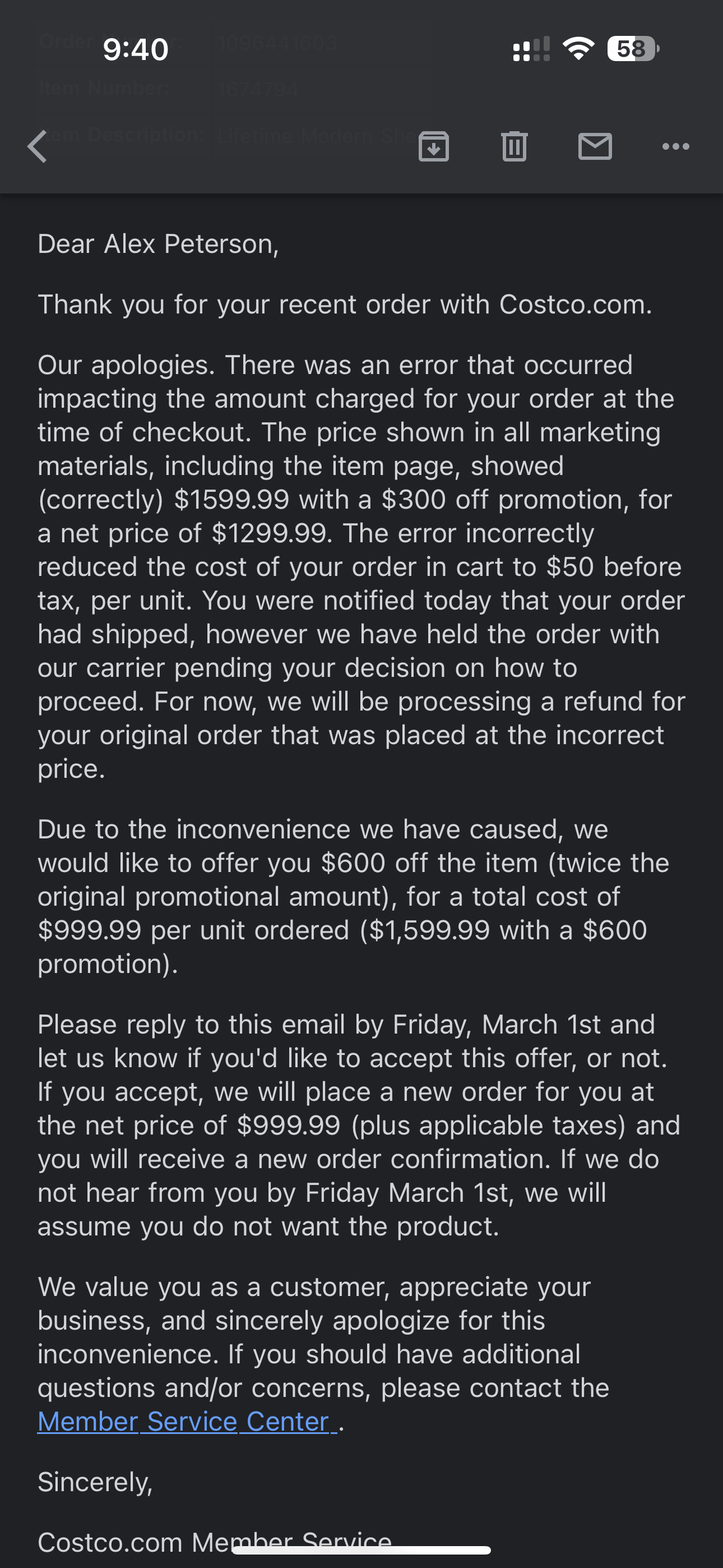This screenshot has width=723, height=1568.
Task: Delete the email using the trash icon
Action: tap(515, 147)
